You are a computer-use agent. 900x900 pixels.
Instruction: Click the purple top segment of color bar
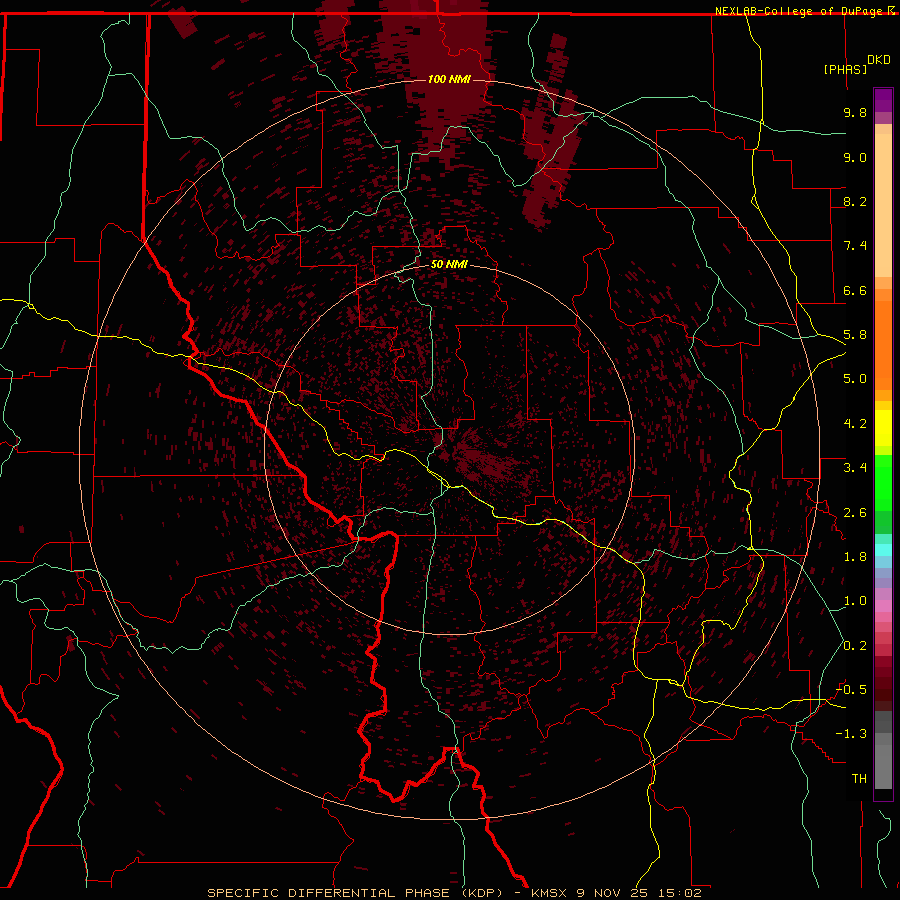(883, 100)
